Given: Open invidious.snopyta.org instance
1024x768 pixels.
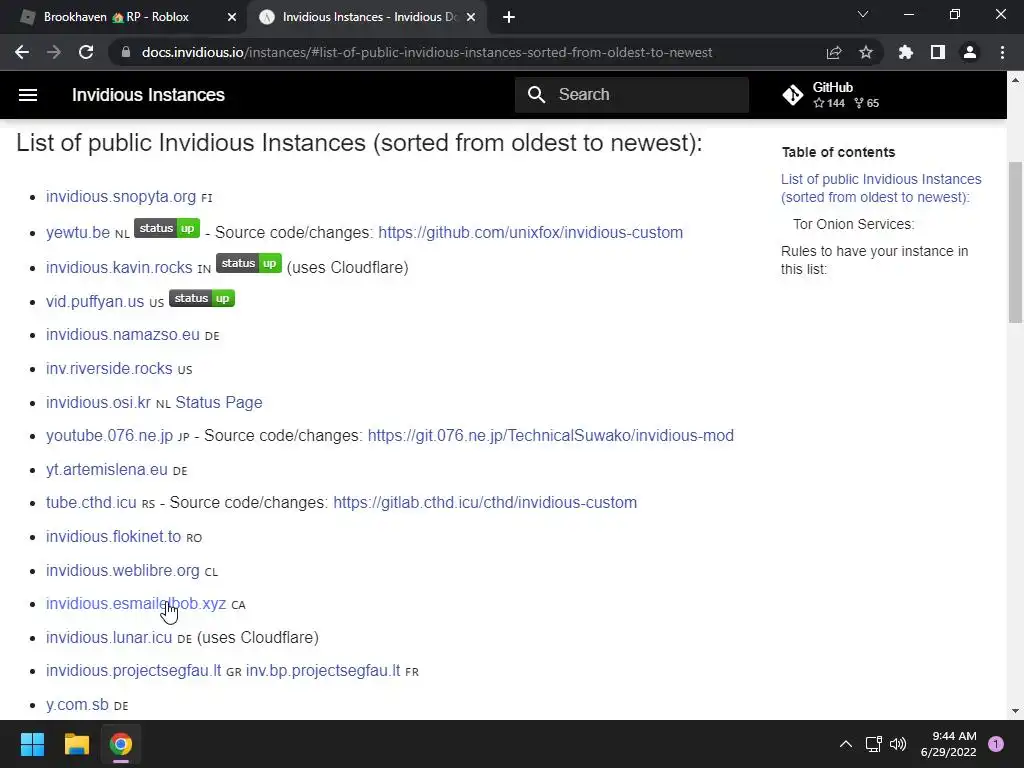Looking at the screenshot, I should 121,197.
